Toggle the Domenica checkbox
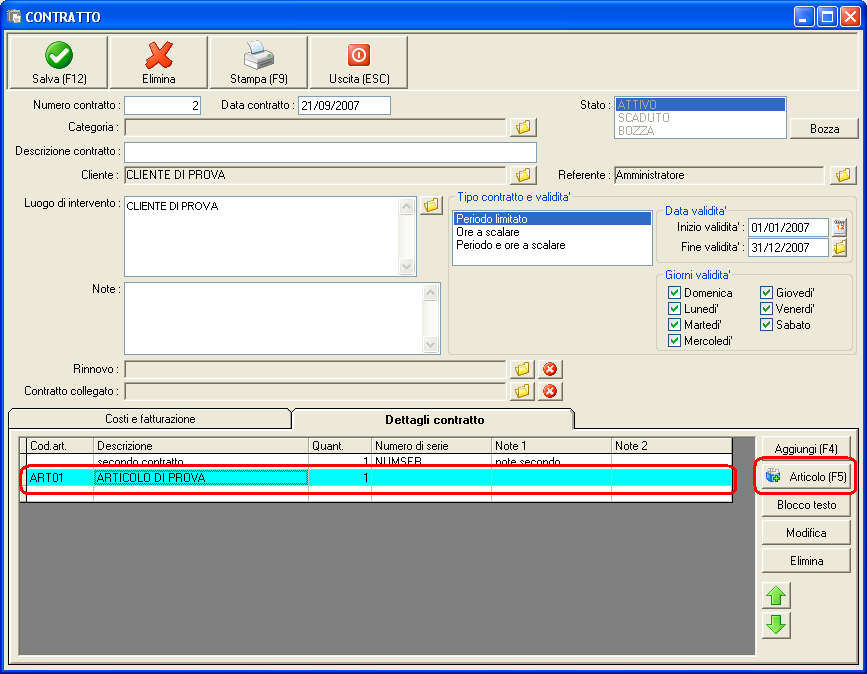 point(674,292)
